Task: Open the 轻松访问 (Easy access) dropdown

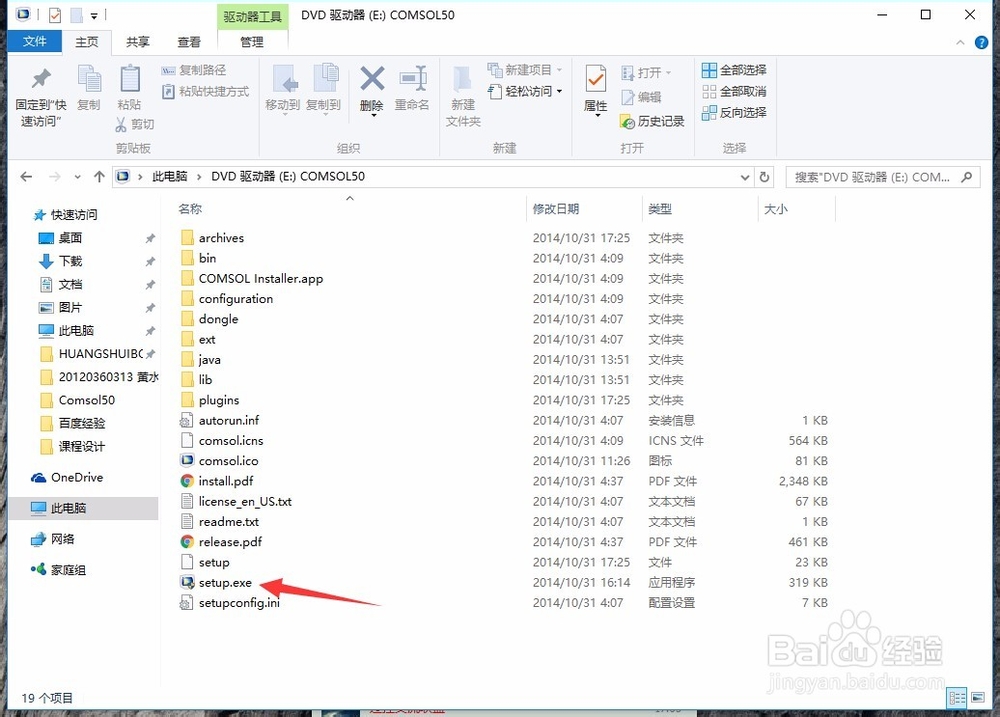Action: click(525, 91)
